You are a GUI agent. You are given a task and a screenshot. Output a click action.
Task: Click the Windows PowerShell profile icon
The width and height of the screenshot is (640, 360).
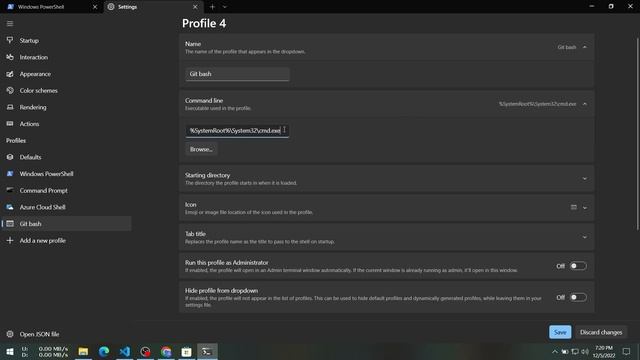pos(10,174)
